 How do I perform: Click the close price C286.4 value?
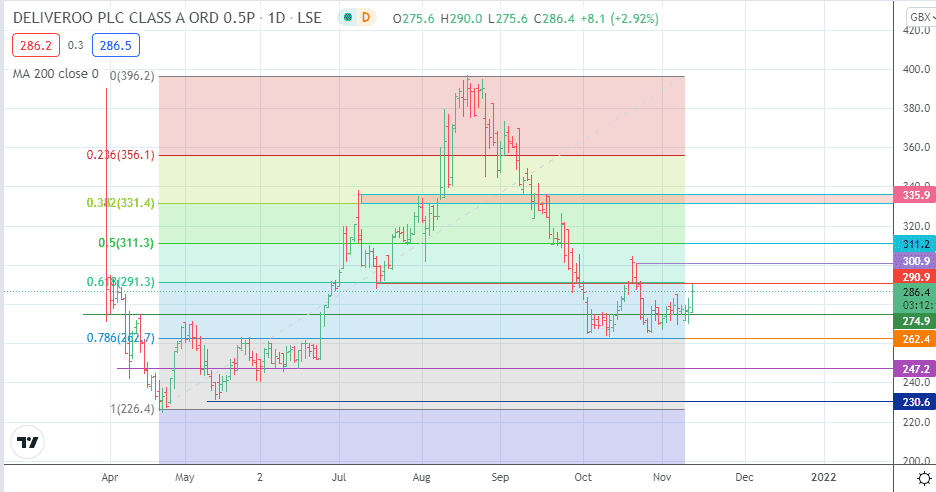pyautogui.click(x=554, y=19)
